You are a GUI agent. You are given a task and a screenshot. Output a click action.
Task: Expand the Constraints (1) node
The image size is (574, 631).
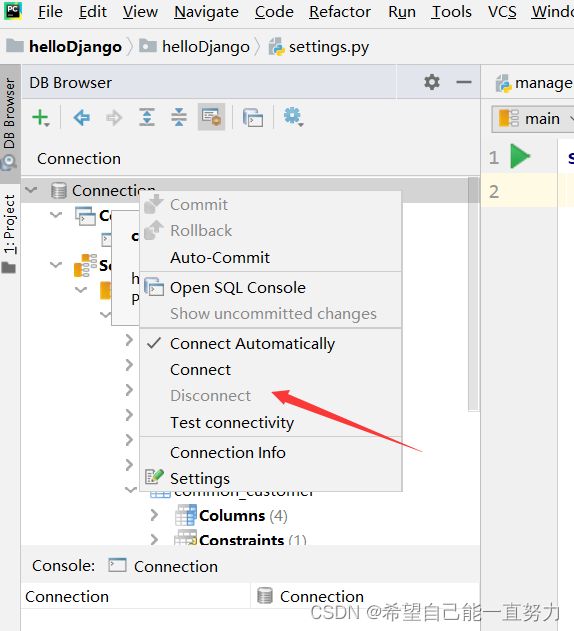click(x=154, y=539)
